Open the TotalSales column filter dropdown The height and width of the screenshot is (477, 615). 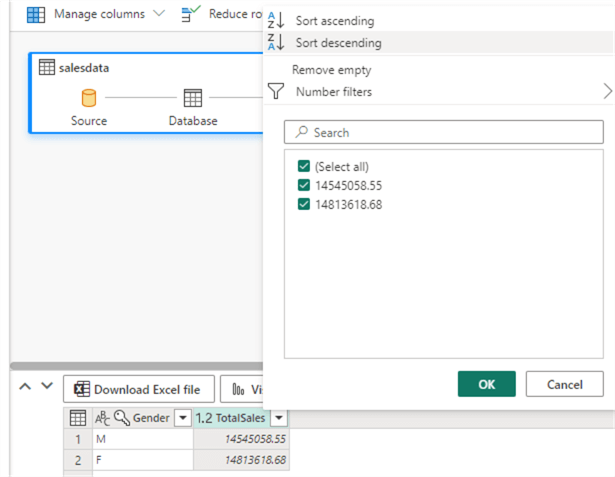point(279,418)
